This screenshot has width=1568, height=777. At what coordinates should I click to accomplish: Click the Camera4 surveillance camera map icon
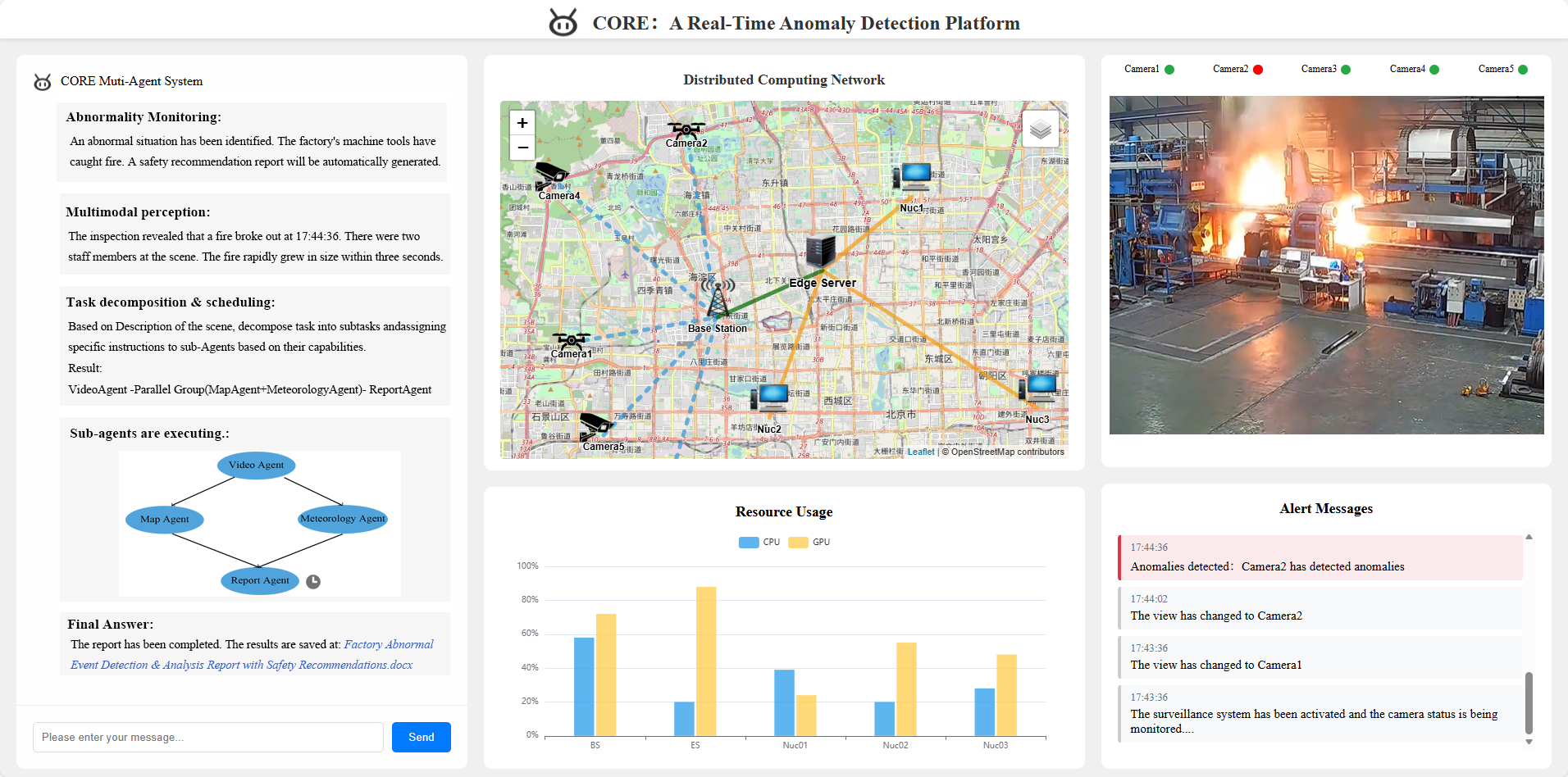click(x=551, y=175)
